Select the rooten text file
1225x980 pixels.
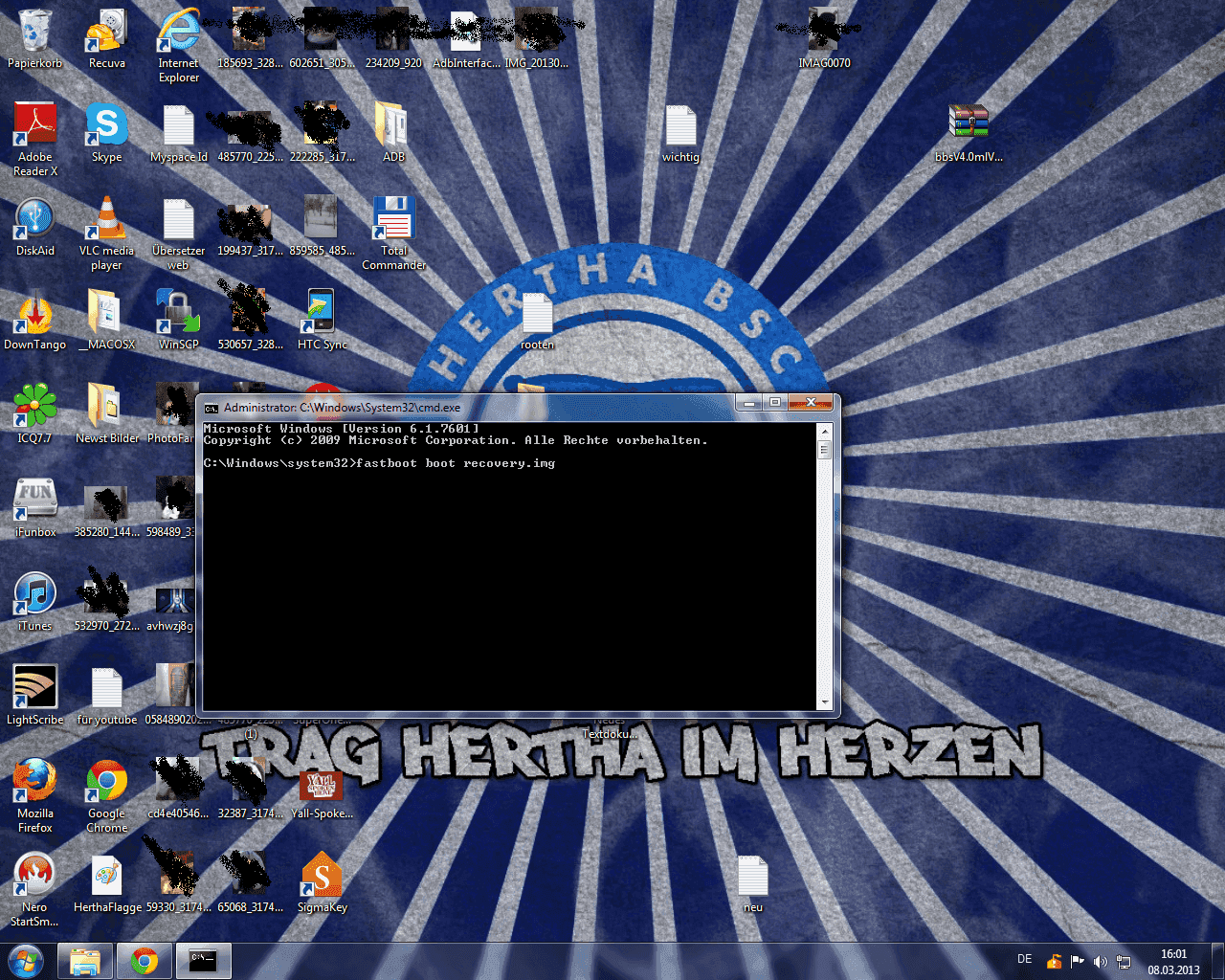537,321
